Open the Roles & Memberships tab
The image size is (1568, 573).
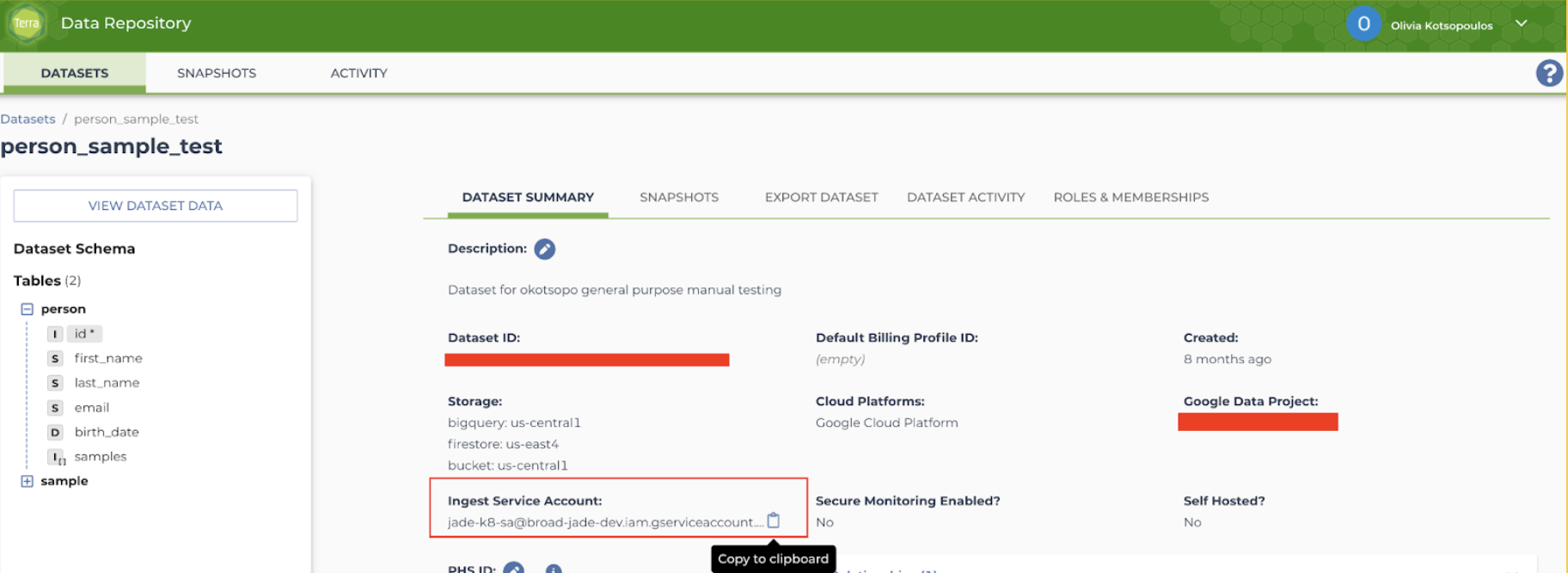coord(1131,197)
